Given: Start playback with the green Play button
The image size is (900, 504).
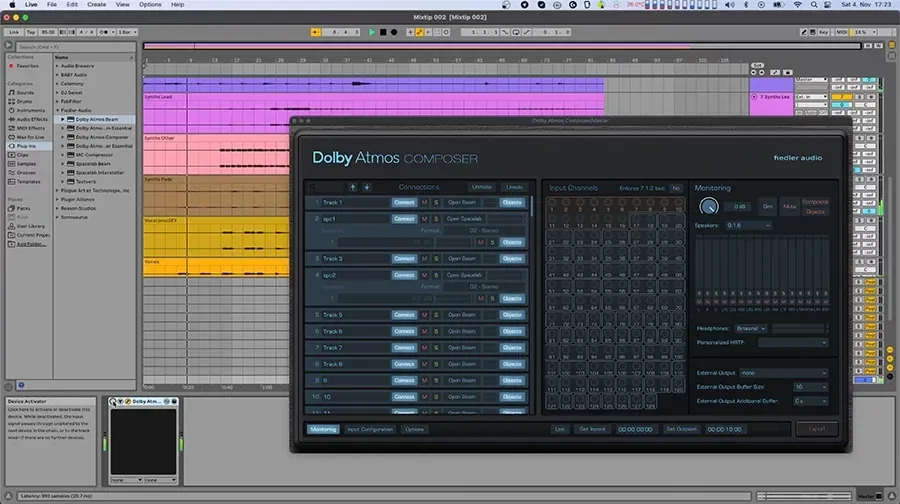Looking at the screenshot, I should click(372, 32).
